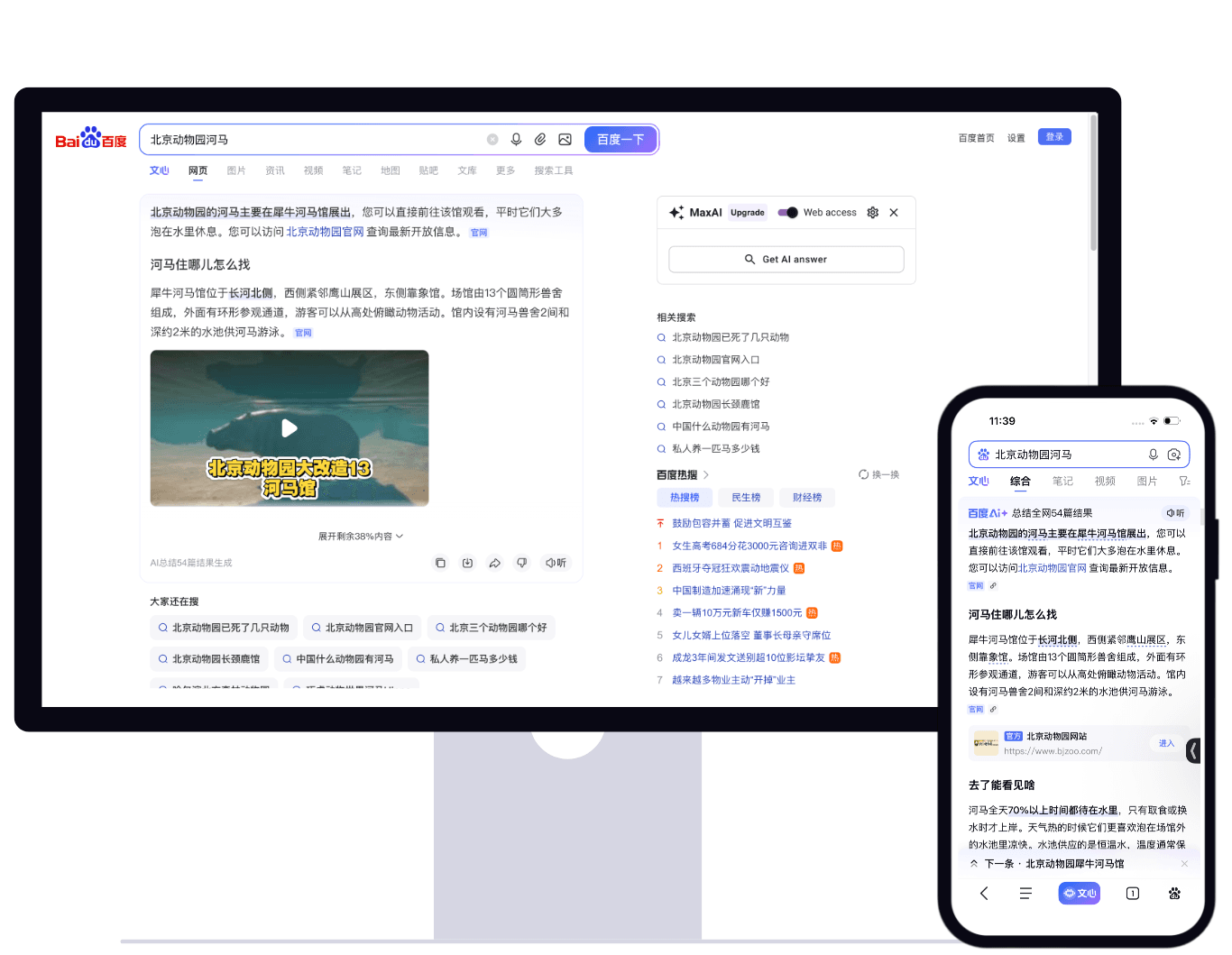Share the AI answer on desktop

pyautogui.click(x=494, y=563)
